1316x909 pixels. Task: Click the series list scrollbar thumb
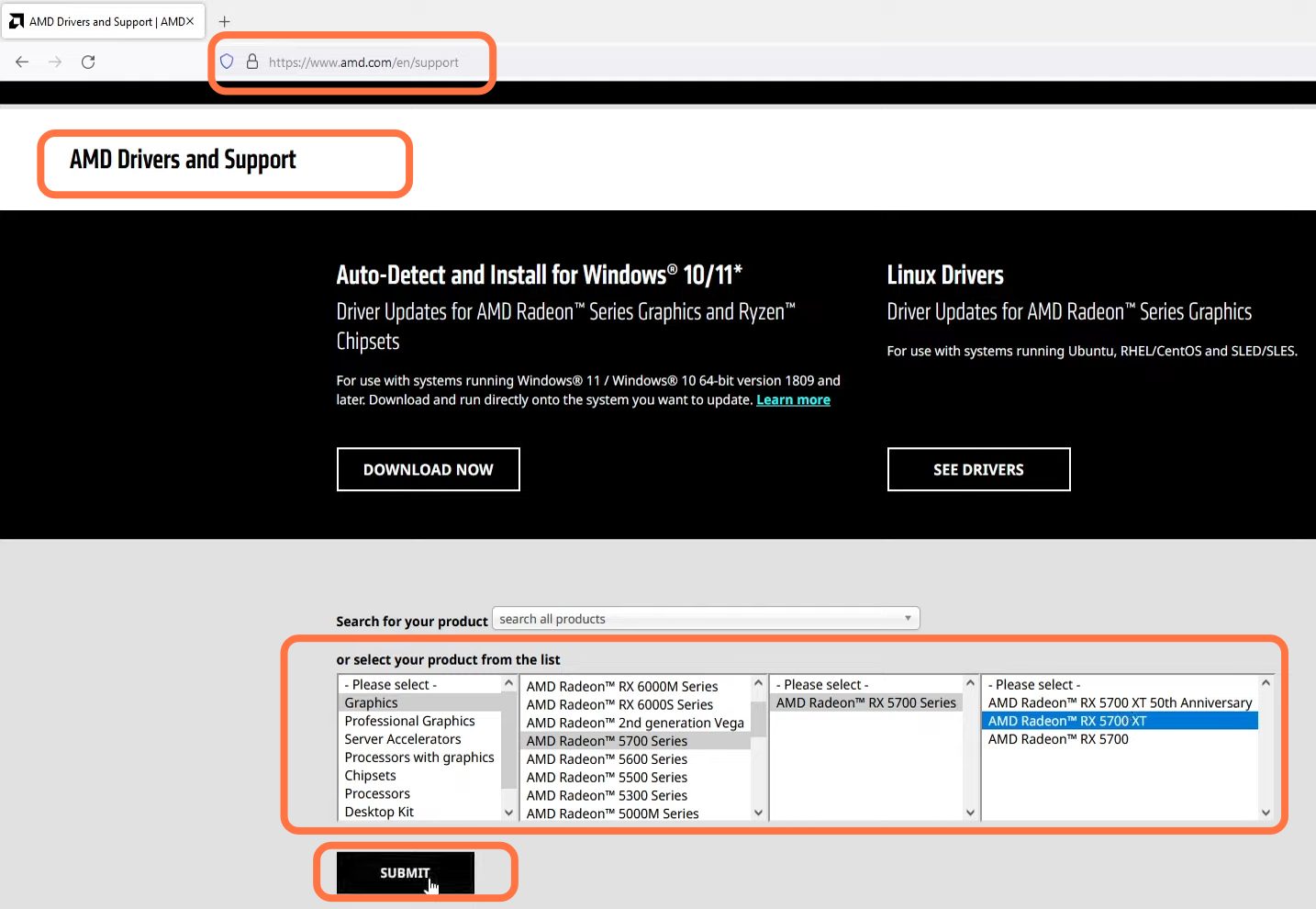pyautogui.click(x=758, y=717)
